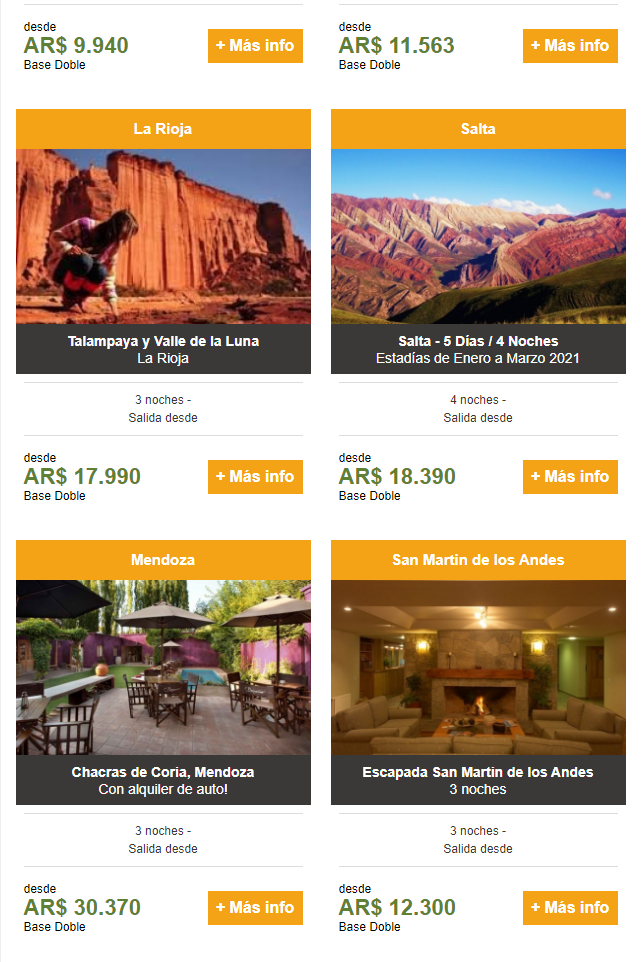The height and width of the screenshot is (962, 641).
Task: Open Talampaya y Valle de la Luna title
Action: coord(163,341)
